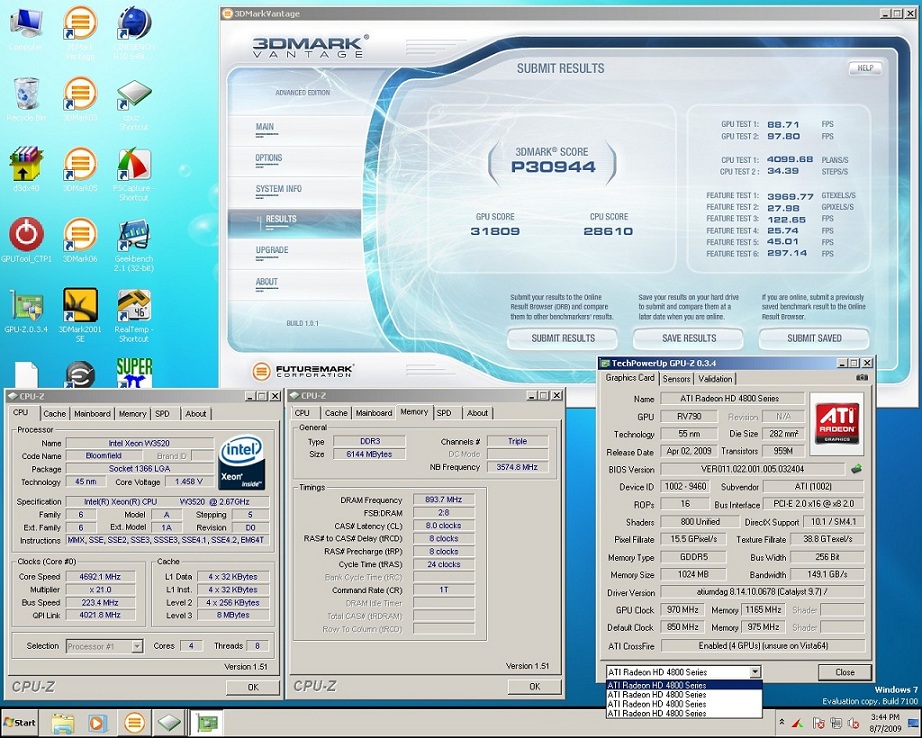Click GPU-Z screenshot camera icon
Image resolution: width=922 pixels, height=738 pixels.
click(861, 378)
